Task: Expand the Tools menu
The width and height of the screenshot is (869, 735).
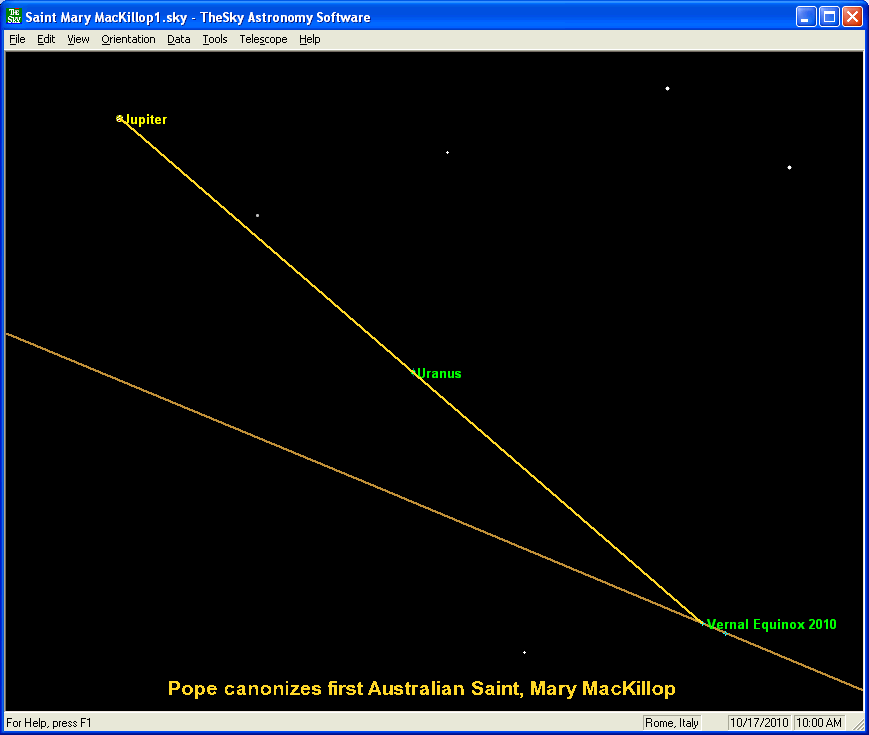Action: point(214,39)
